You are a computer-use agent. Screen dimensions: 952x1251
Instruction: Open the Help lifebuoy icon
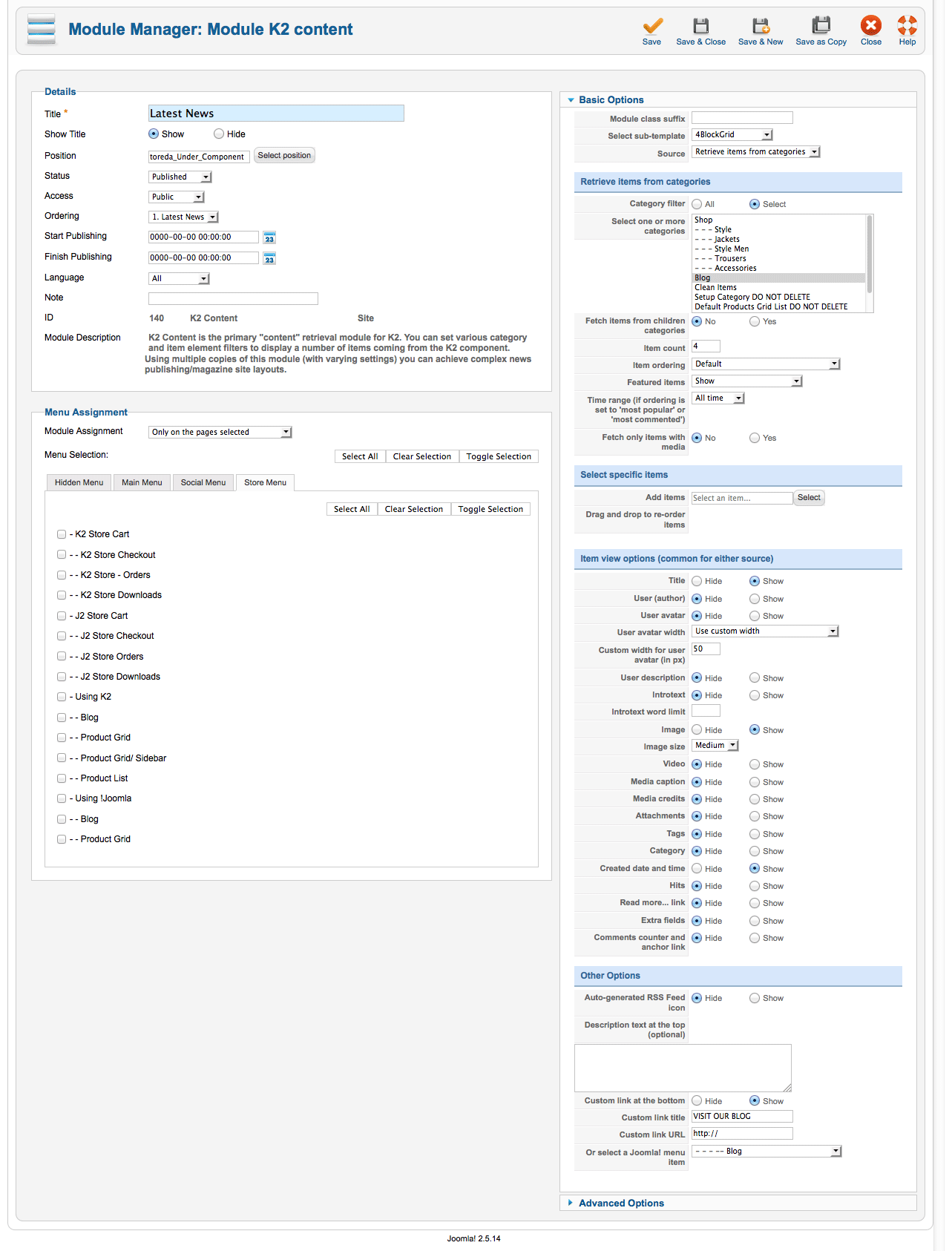coord(907,25)
